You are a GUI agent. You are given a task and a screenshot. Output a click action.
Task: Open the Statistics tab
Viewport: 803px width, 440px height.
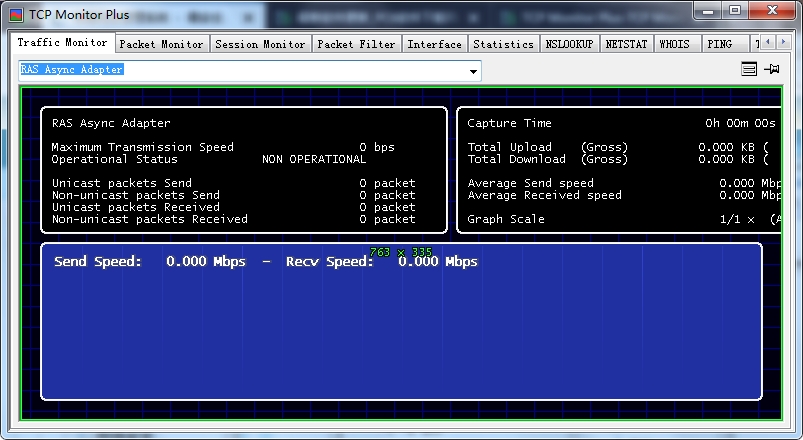click(503, 45)
